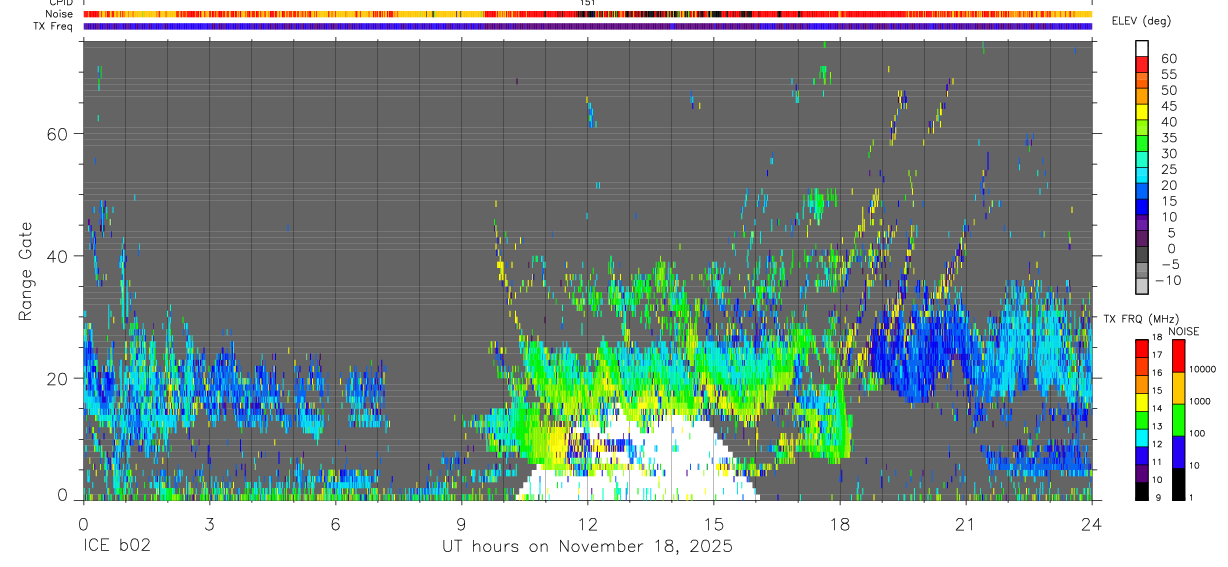1228x567 pixels.
Task: Click the yellow swatch in NOISE colorbar
Action: coord(1178,388)
